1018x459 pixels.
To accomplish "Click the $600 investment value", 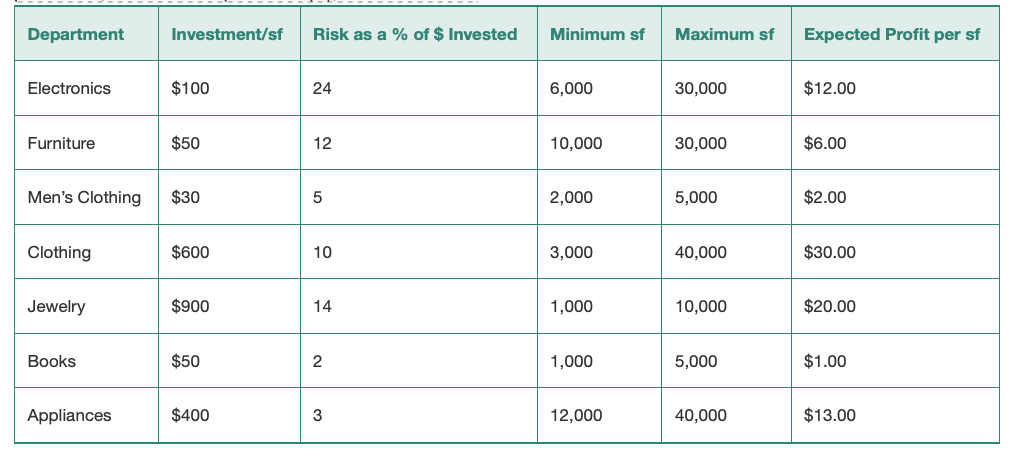I will (x=190, y=252).
